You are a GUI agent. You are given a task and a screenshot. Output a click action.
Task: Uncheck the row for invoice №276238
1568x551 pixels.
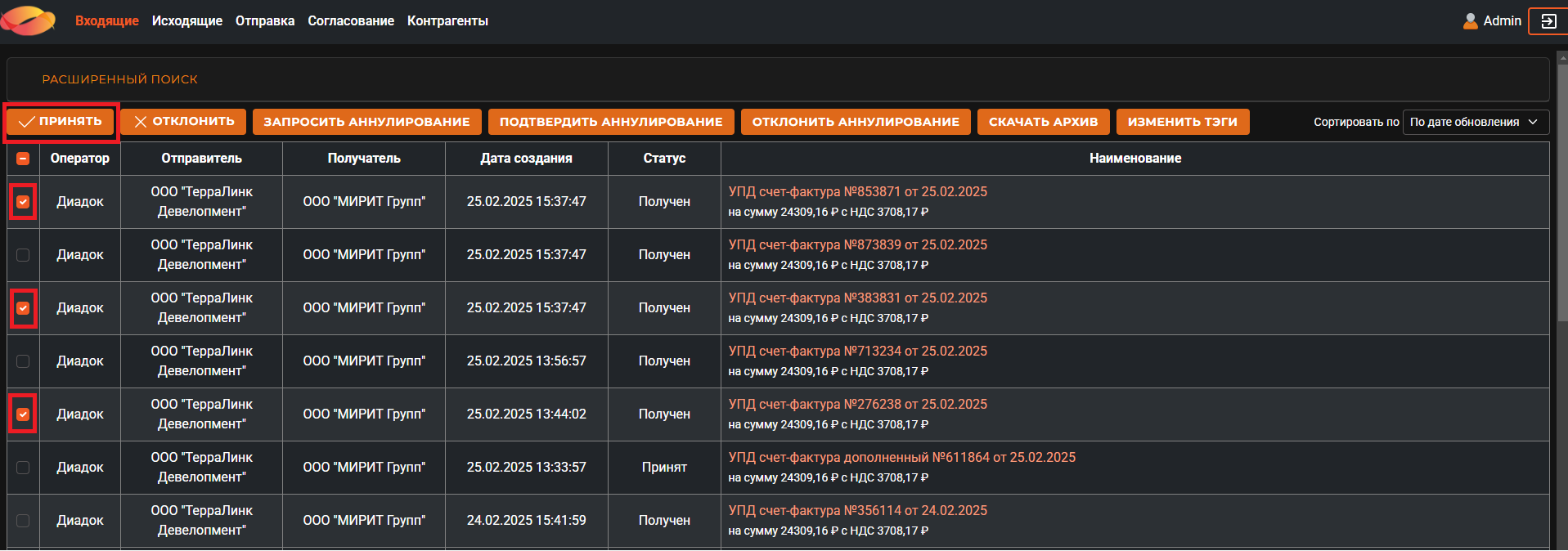click(x=23, y=414)
